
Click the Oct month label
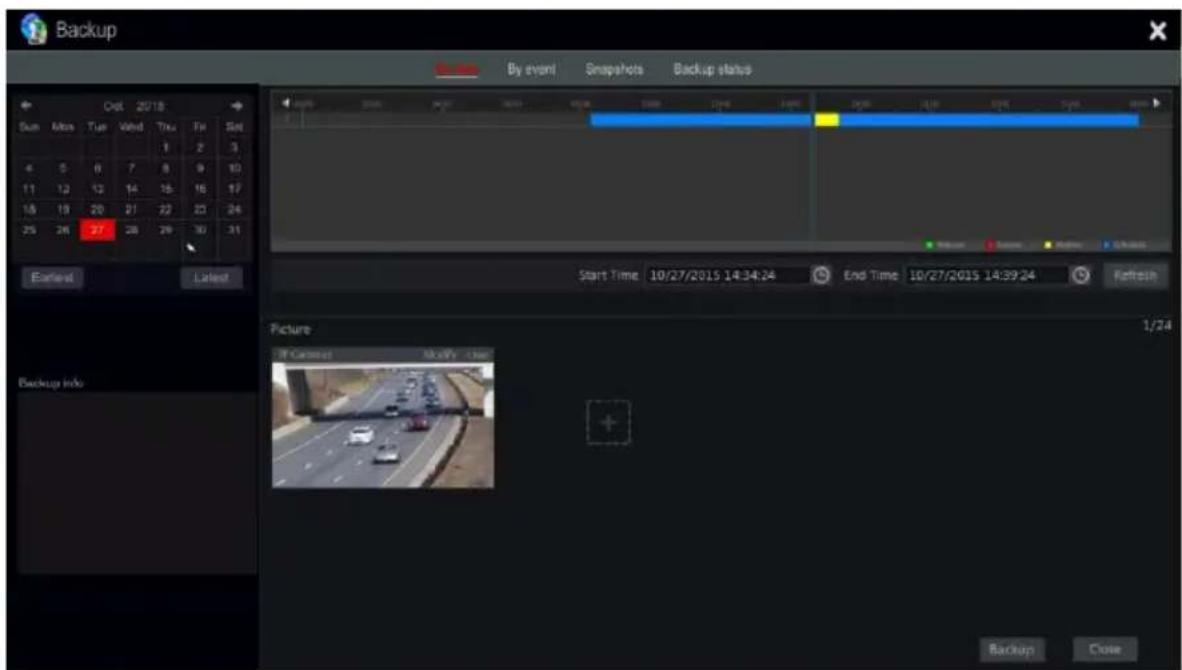tap(114, 106)
